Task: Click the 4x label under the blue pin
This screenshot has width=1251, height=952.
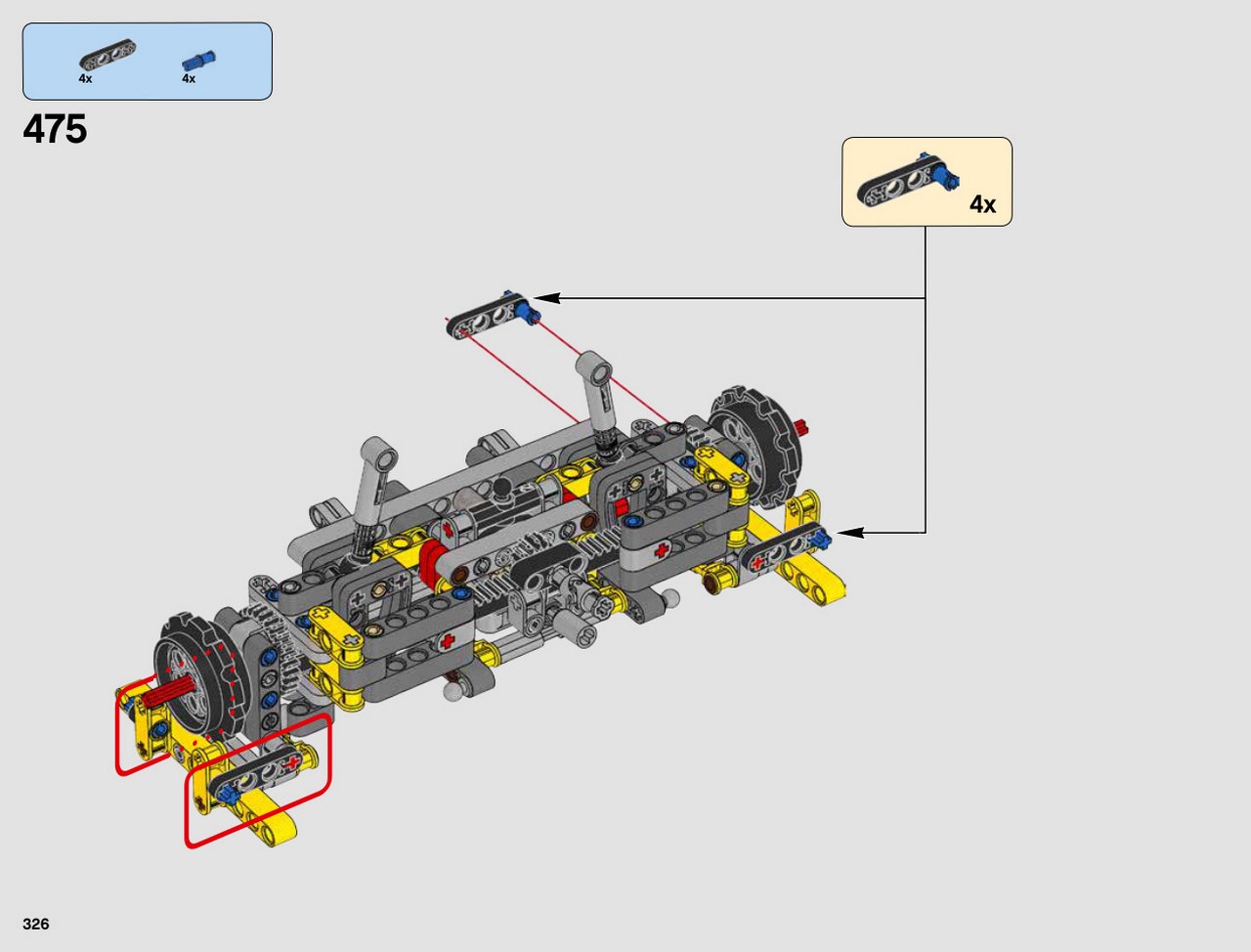Action: pos(189,78)
